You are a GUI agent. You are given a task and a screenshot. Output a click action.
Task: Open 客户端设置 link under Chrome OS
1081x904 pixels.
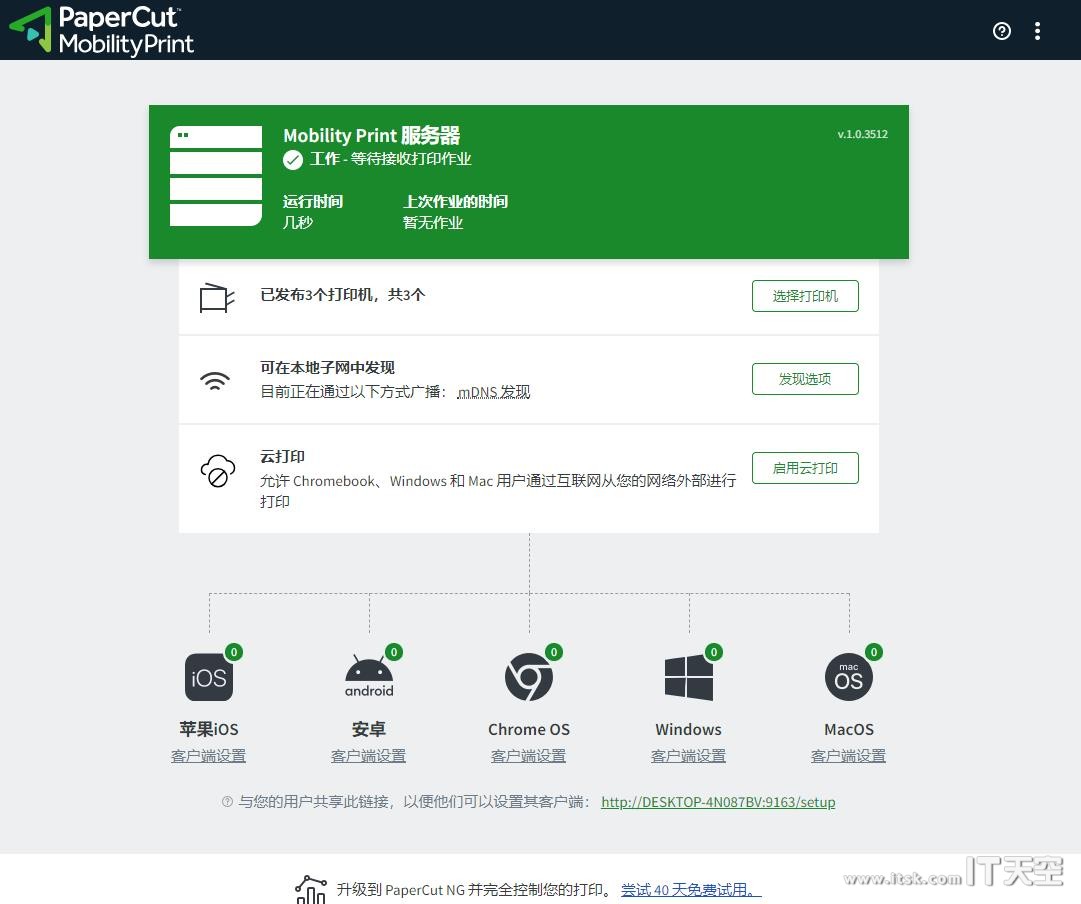click(x=528, y=756)
